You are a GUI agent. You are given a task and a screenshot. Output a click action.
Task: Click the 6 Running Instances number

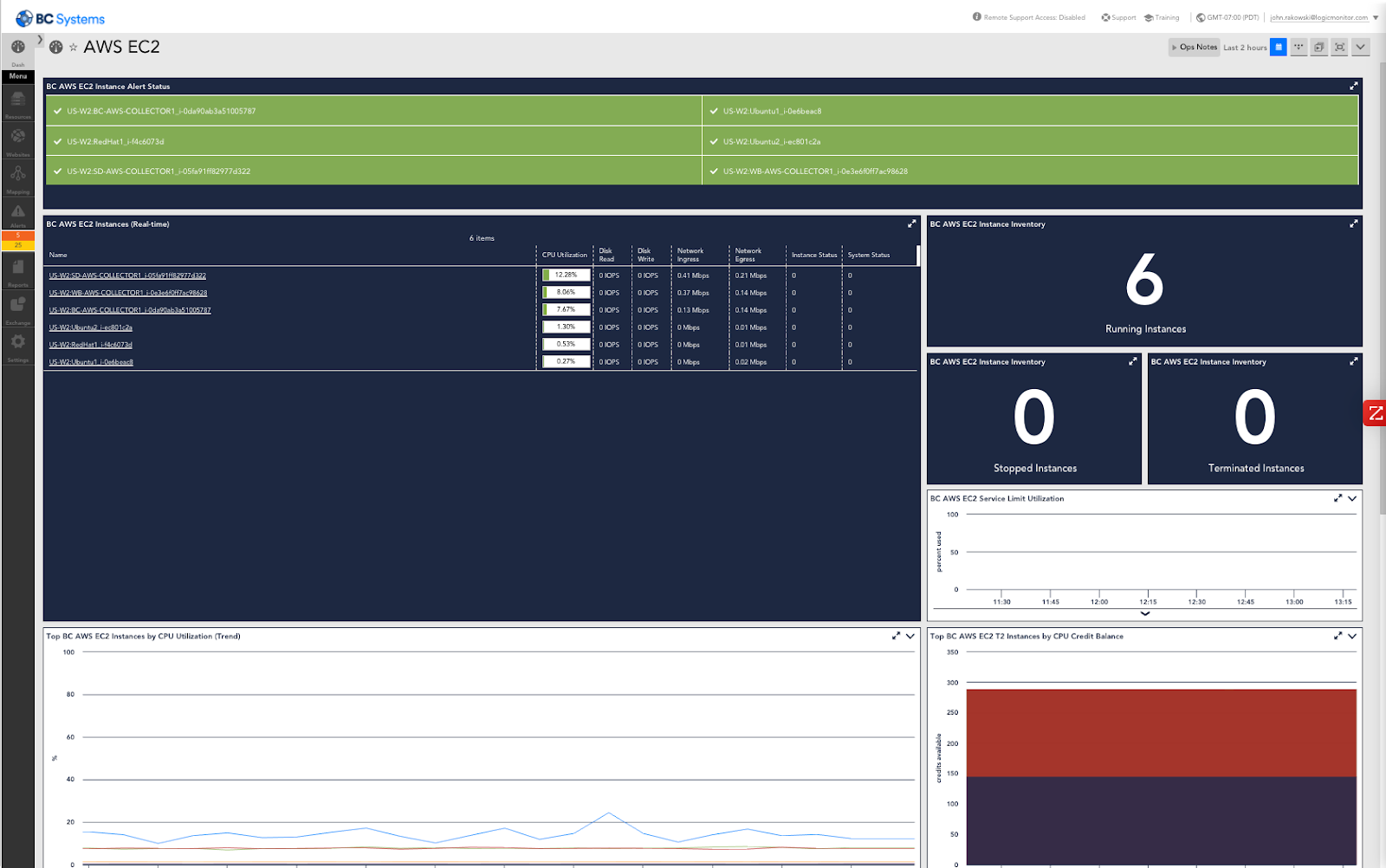click(1144, 280)
